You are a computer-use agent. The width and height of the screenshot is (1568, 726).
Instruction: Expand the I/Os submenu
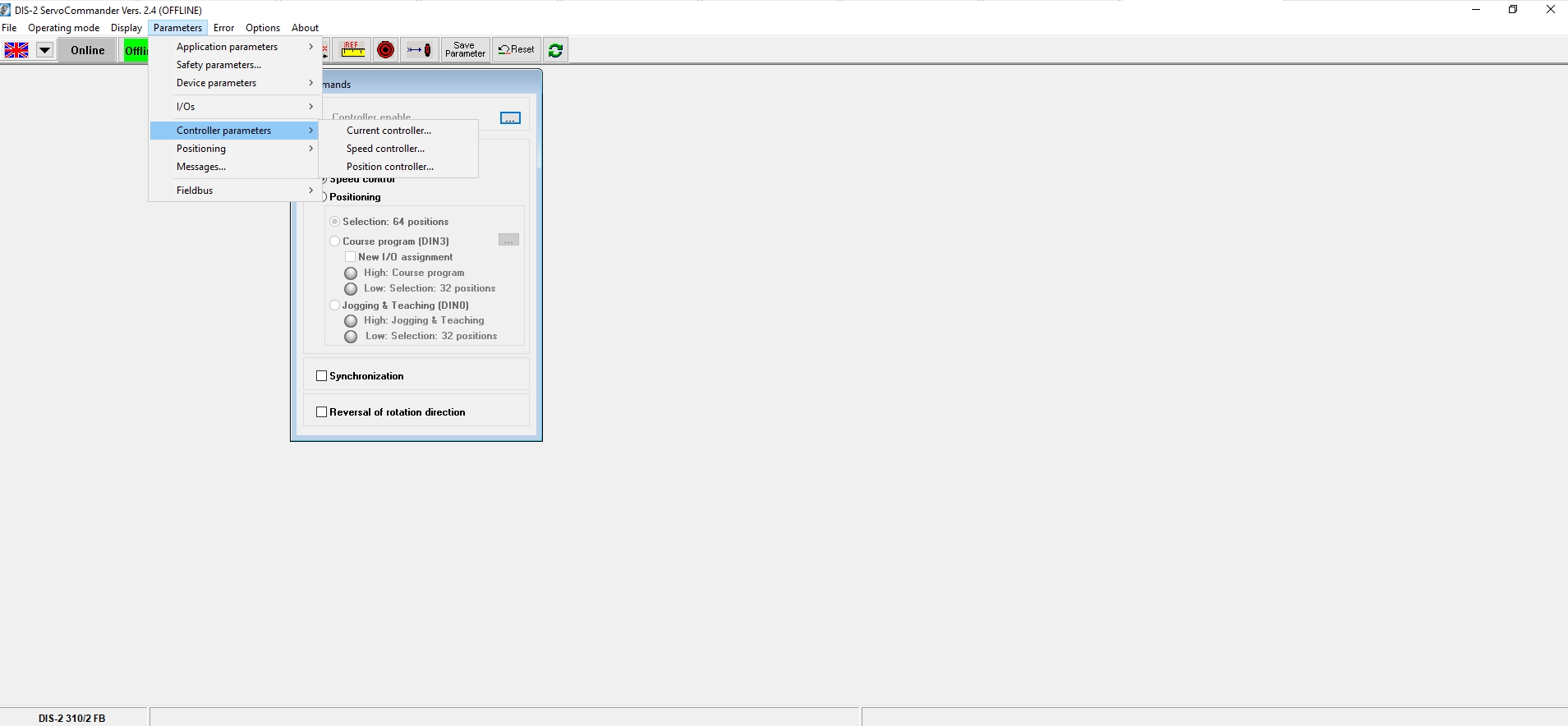click(234, 107)
